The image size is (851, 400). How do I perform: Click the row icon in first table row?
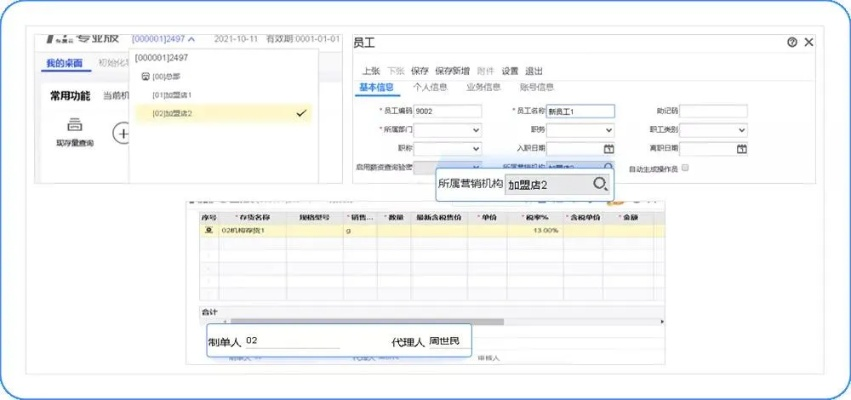tap(208, 230)
